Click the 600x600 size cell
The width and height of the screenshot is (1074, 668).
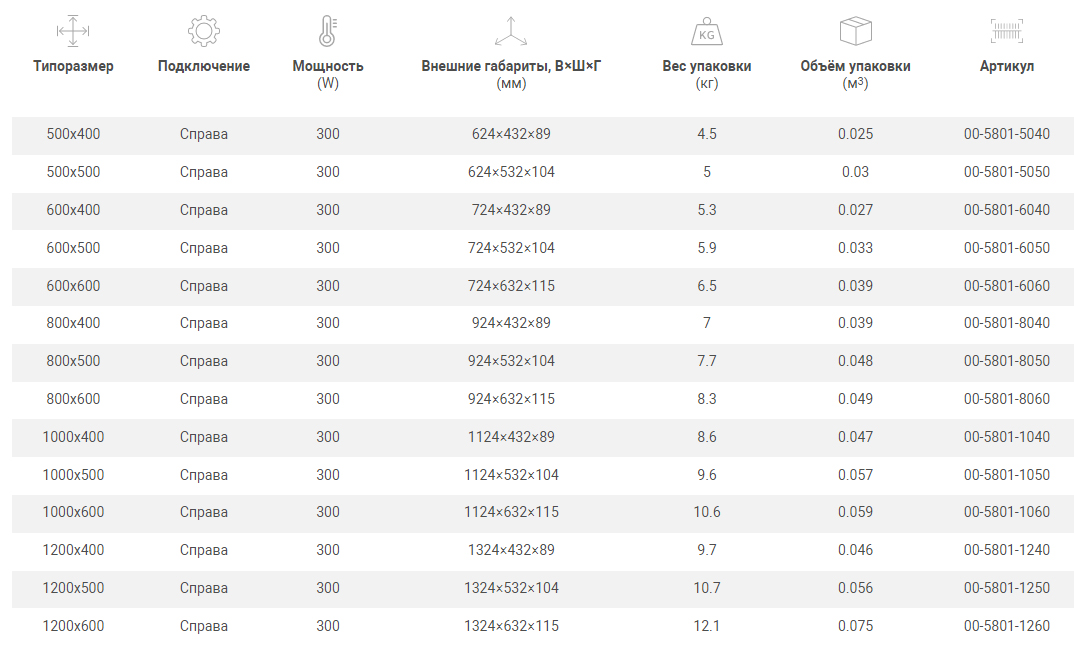coord(73,286)
